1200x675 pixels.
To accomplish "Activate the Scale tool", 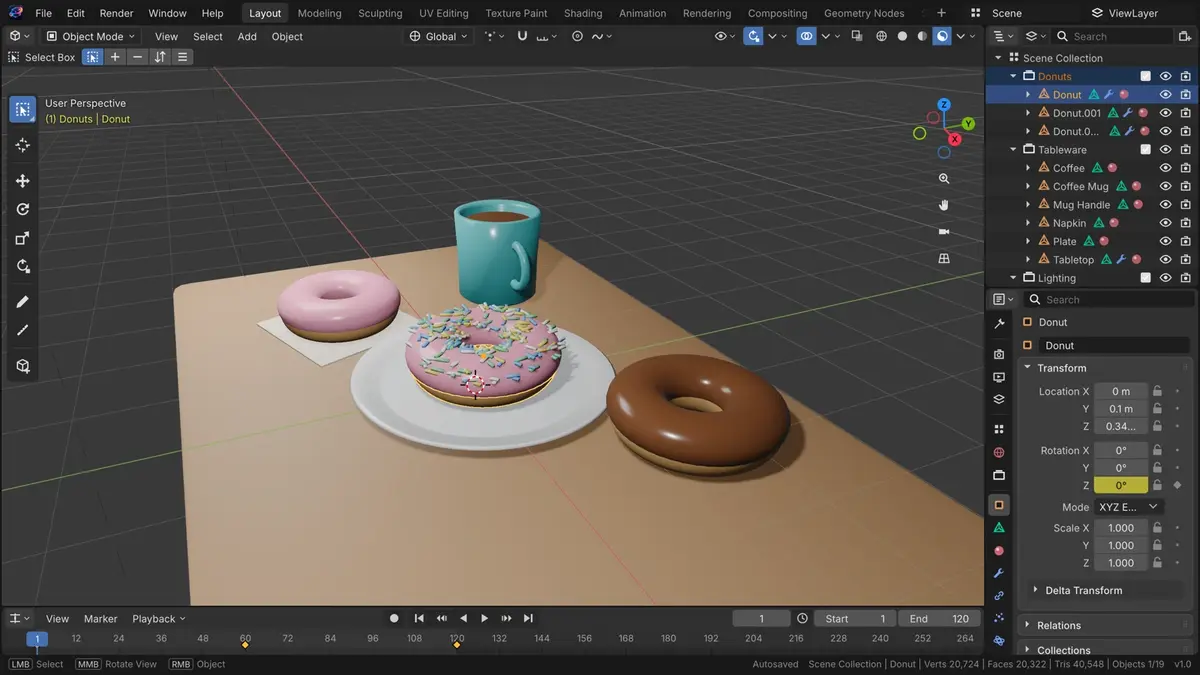I will click(x=23, y=238).
